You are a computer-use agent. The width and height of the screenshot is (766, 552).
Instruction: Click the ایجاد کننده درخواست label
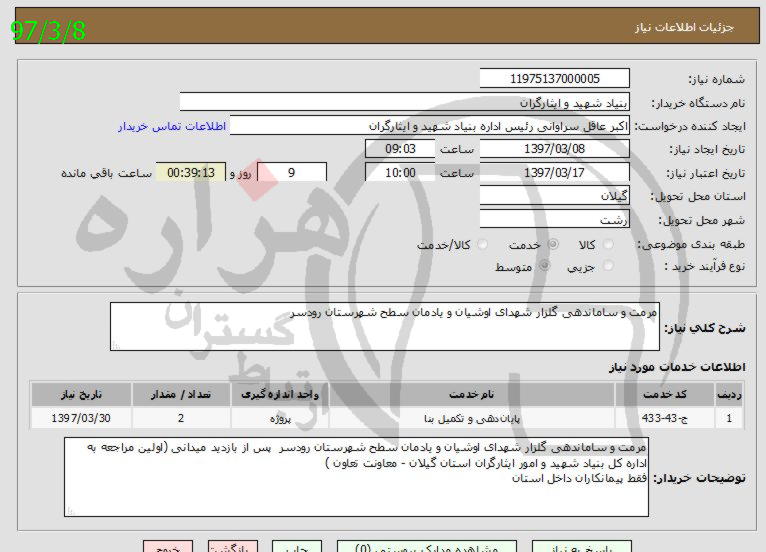pyautogui.click(x=690, y=127)
